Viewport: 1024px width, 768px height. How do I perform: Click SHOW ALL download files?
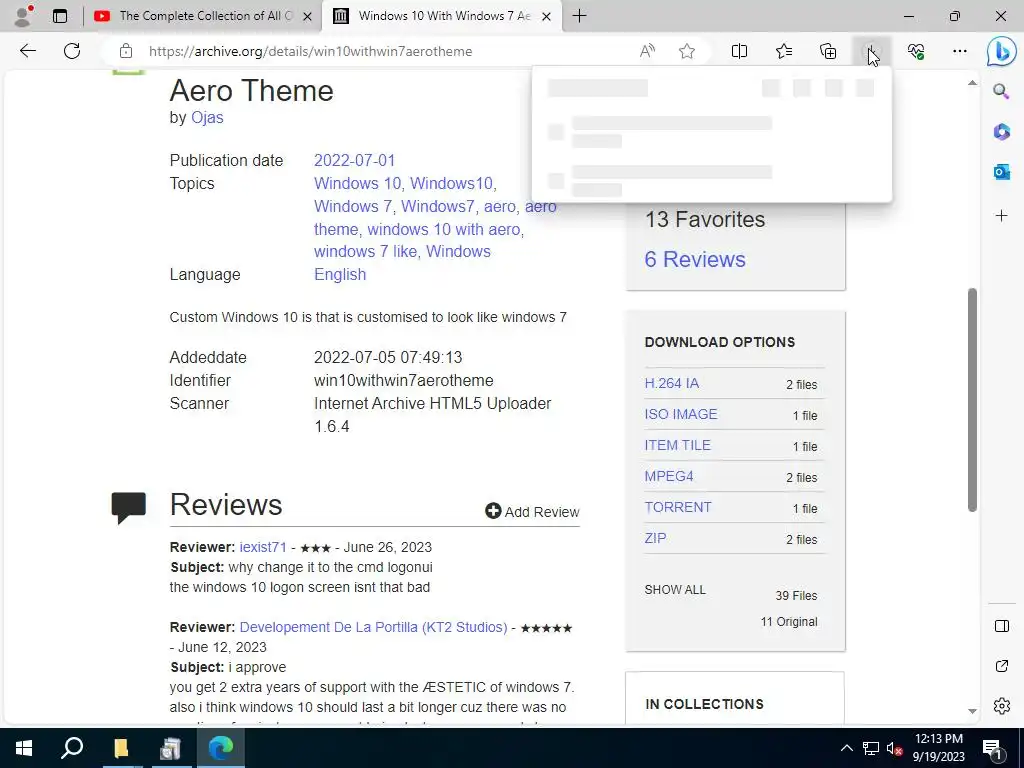click(675, 590)
